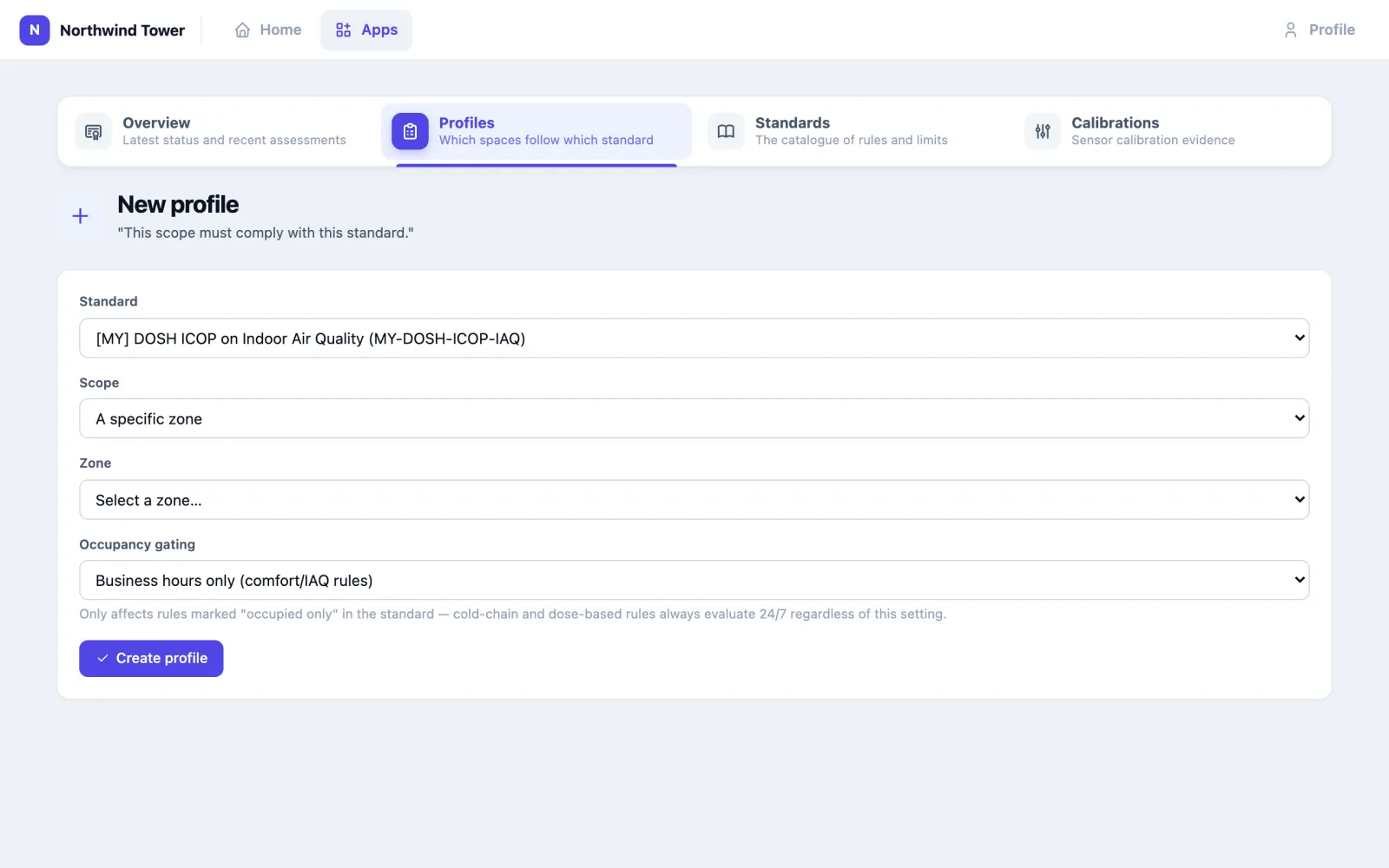The height and width of the screenshot is (868, 1389).
Task: Click the Zone field label
Action: pyautogui.click(x=95, y=464)
